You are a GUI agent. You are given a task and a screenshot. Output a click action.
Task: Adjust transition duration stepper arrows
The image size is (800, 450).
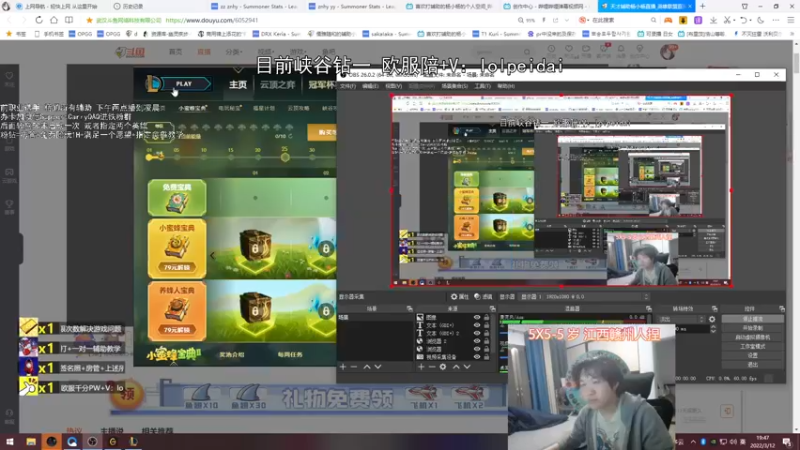point(713,330)
